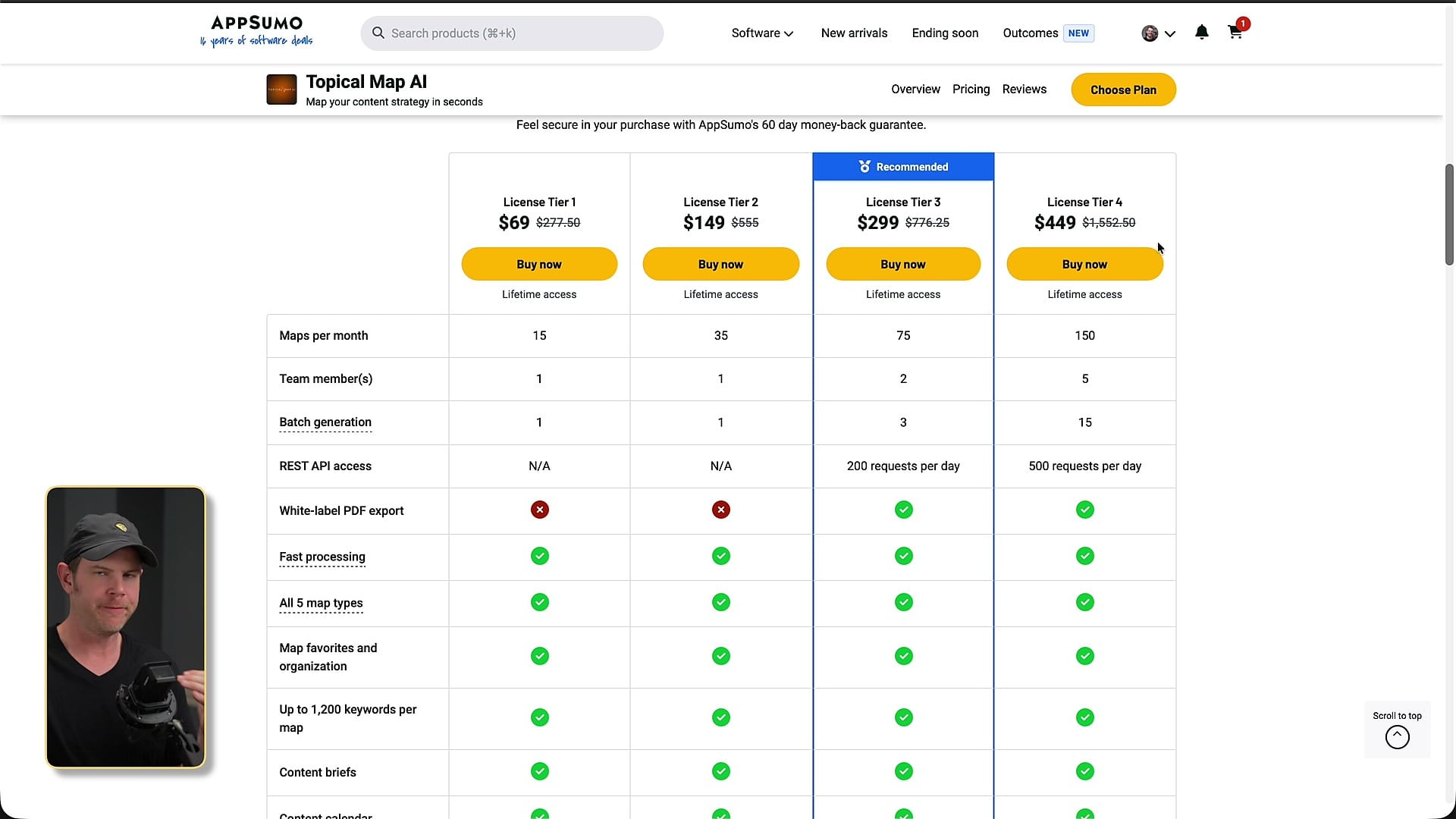Click Map favorites checkmark under Tier 1
Viewport: 1456px width, 819px height.
tap(539, 656)
